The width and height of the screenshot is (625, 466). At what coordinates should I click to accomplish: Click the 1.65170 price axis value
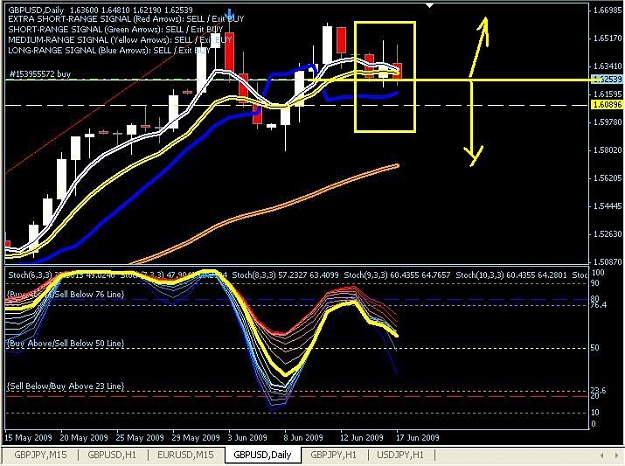click(x=606, y=38)
